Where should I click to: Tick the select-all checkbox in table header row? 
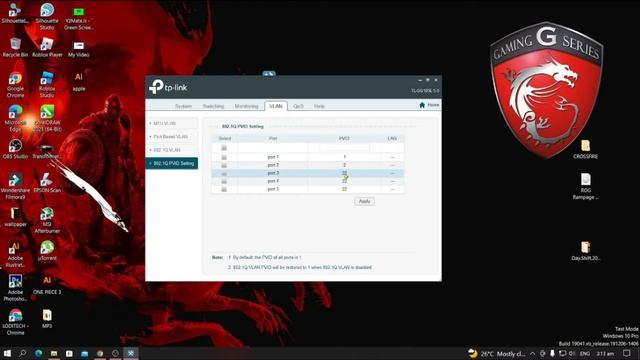(224, 148)
